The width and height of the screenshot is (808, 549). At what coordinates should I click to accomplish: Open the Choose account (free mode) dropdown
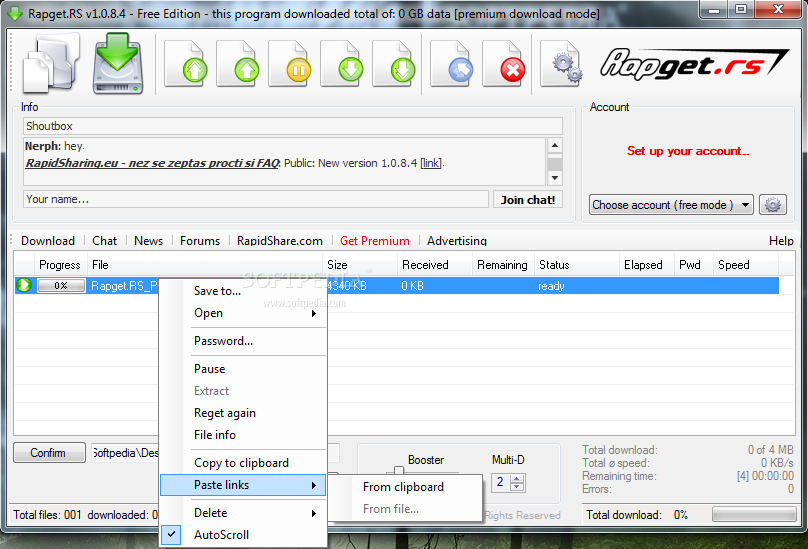[671, 205]
